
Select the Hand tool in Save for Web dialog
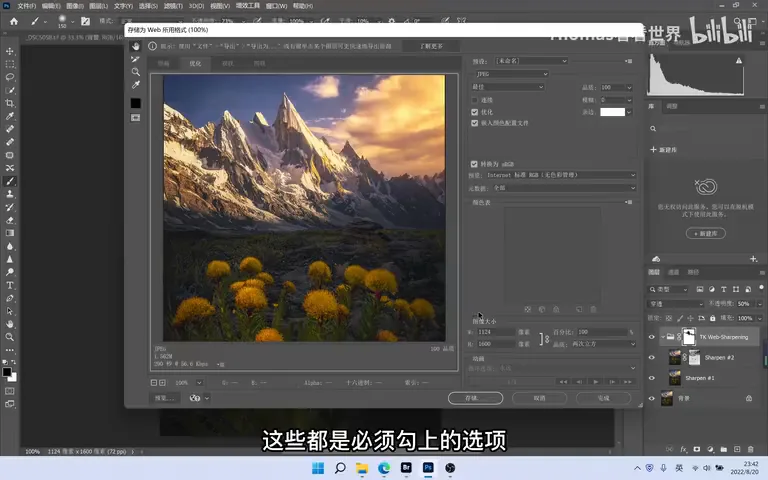coord(136,46)
